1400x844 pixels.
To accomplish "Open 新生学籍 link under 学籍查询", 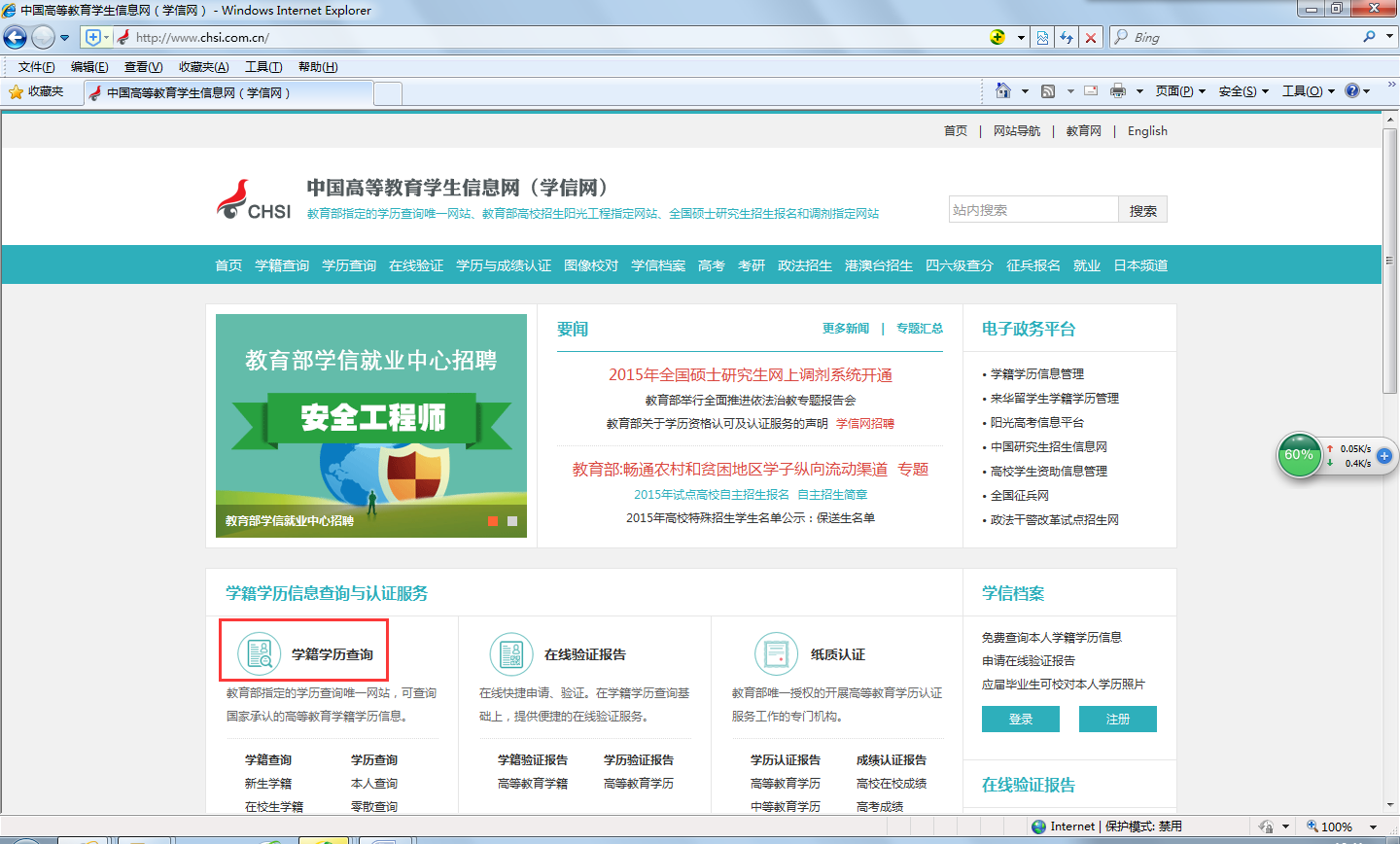I will pyautogui.click(x=268, y=784).
